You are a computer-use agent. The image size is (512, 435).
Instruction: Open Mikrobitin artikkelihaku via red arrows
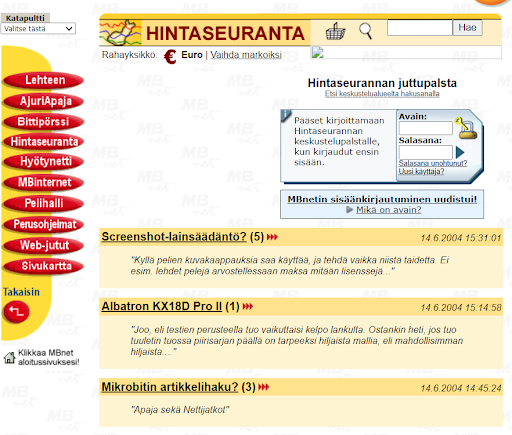coord(264,387)
